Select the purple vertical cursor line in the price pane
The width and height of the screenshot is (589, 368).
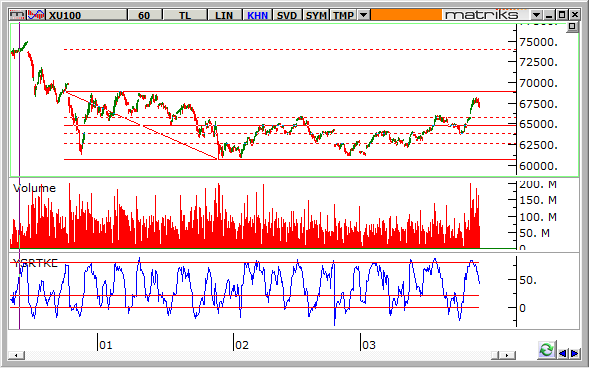point(20,100)
